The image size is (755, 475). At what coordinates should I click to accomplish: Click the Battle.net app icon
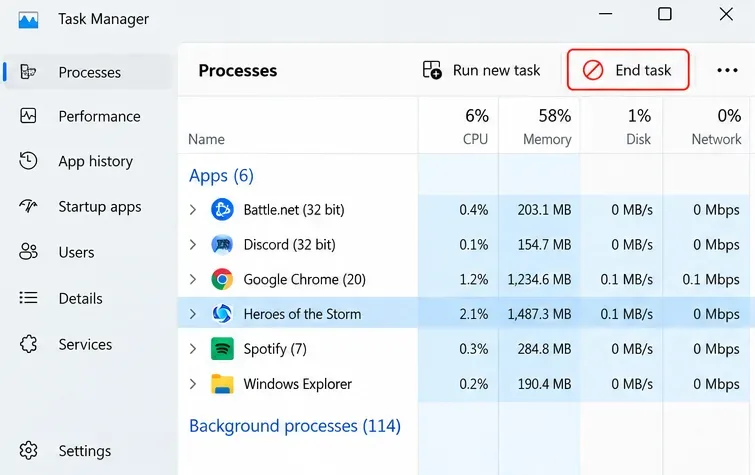tap(222, 210)
